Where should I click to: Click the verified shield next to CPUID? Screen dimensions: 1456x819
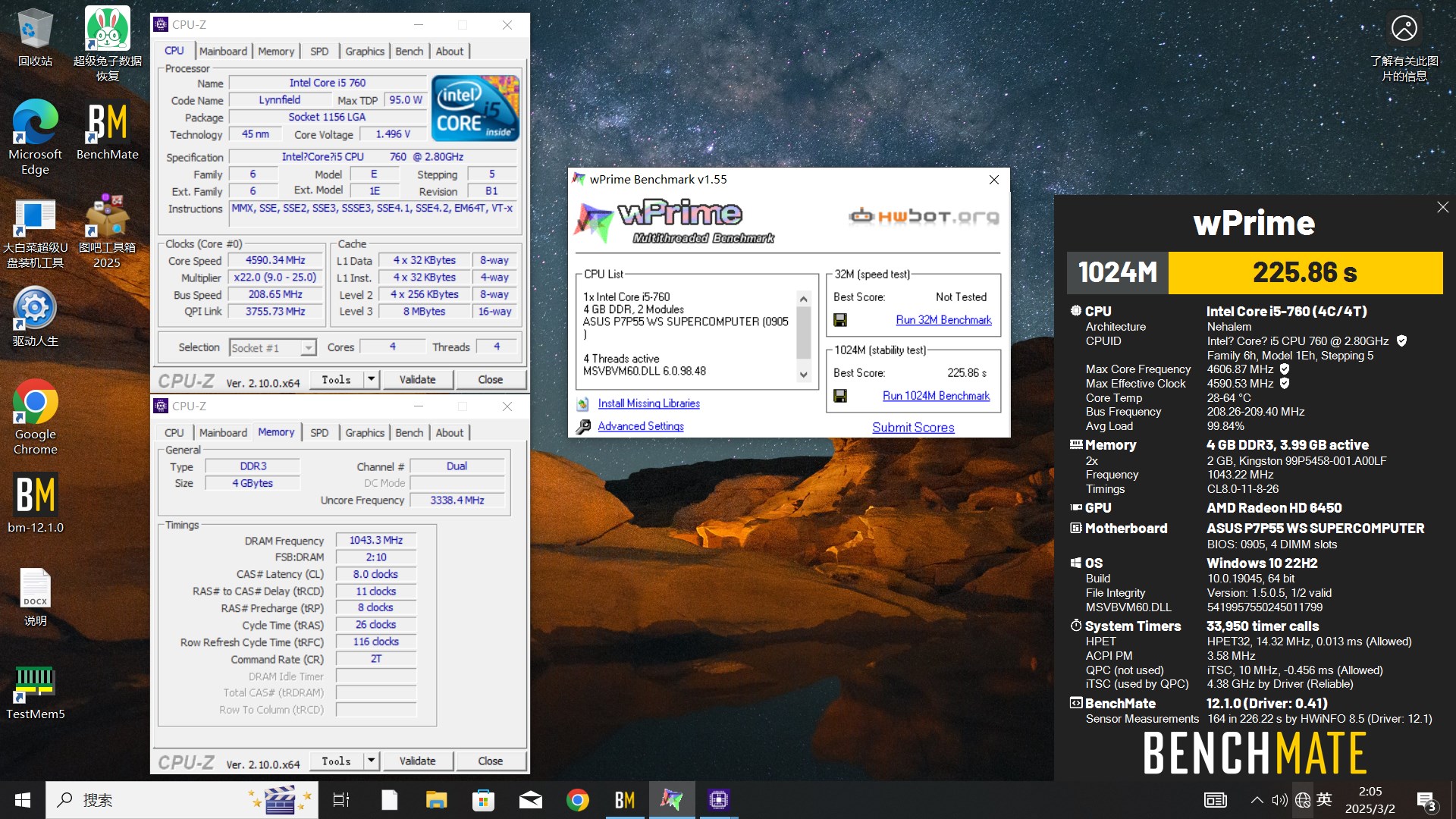1401,341
